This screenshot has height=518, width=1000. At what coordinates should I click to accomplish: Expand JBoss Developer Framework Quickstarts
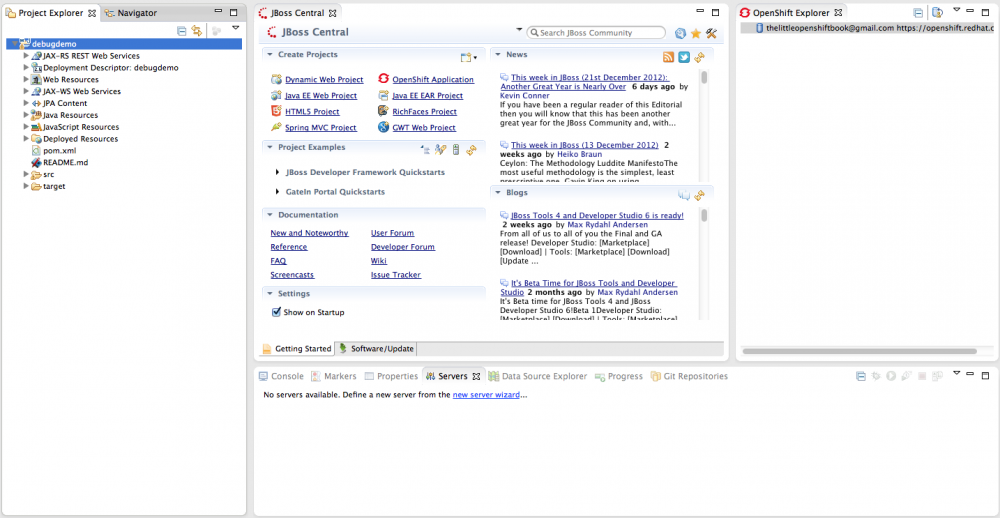277,172
